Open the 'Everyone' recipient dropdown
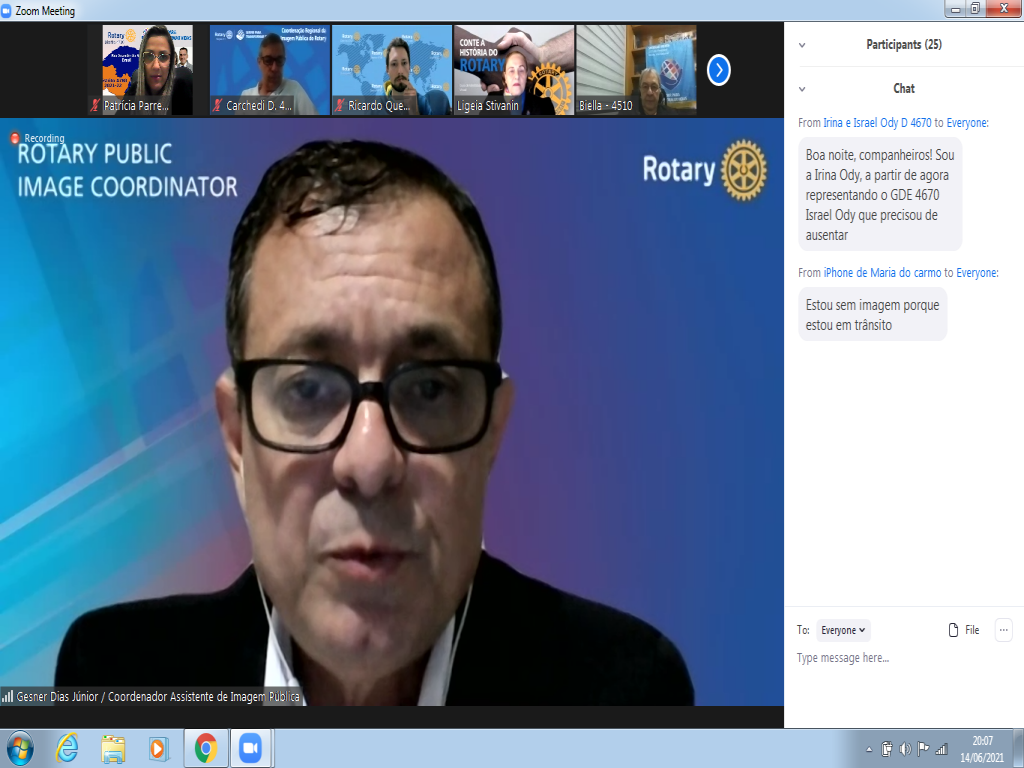Viewport: 1024px width, 768px height. (844, 630)
